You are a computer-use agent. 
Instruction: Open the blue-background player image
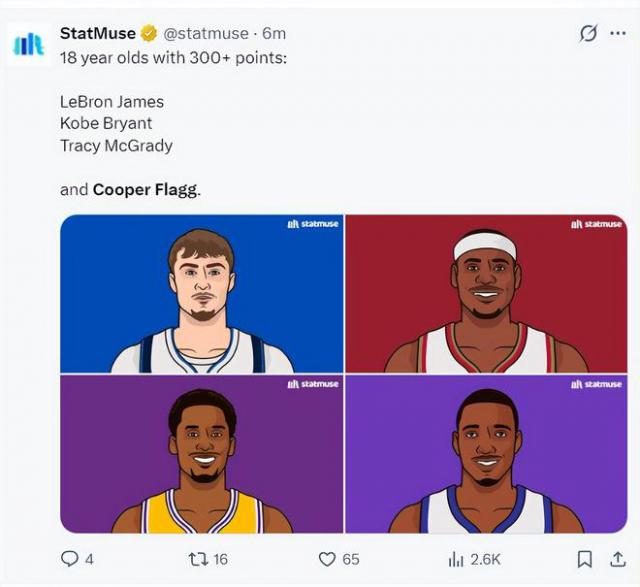tap(201, 293)
